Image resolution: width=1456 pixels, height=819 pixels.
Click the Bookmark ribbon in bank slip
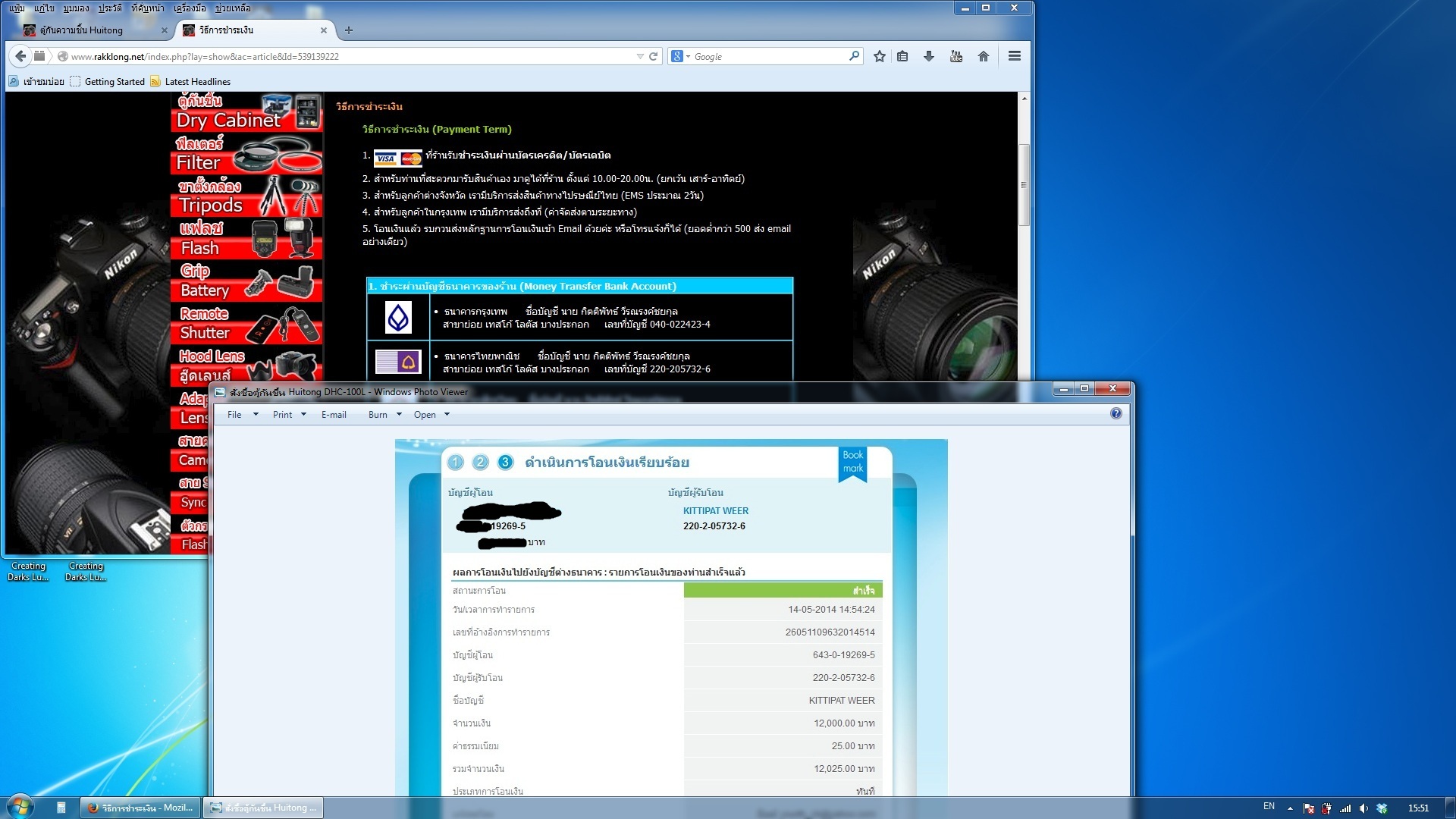coord(853,463)
